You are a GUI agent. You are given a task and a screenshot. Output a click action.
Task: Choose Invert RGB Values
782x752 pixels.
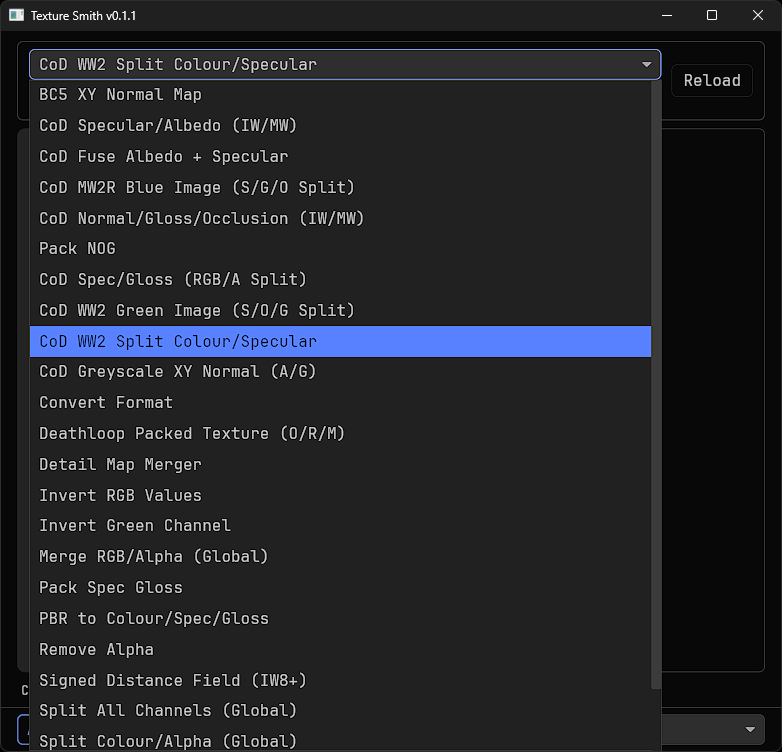point(340,496)
